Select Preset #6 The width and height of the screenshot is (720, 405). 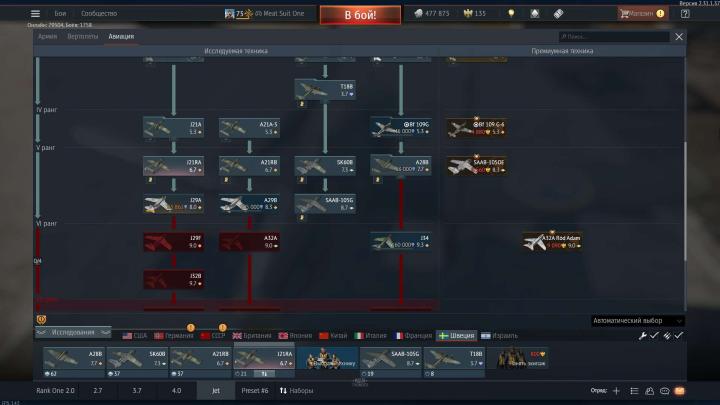tap(255, 391)
